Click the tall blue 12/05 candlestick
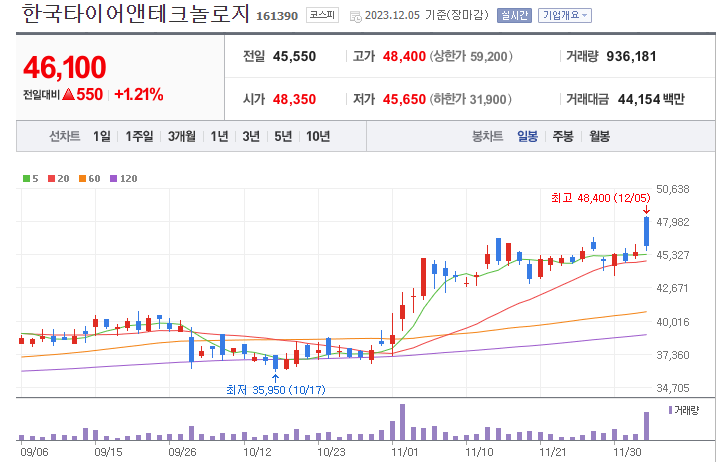 click(647, 232)
